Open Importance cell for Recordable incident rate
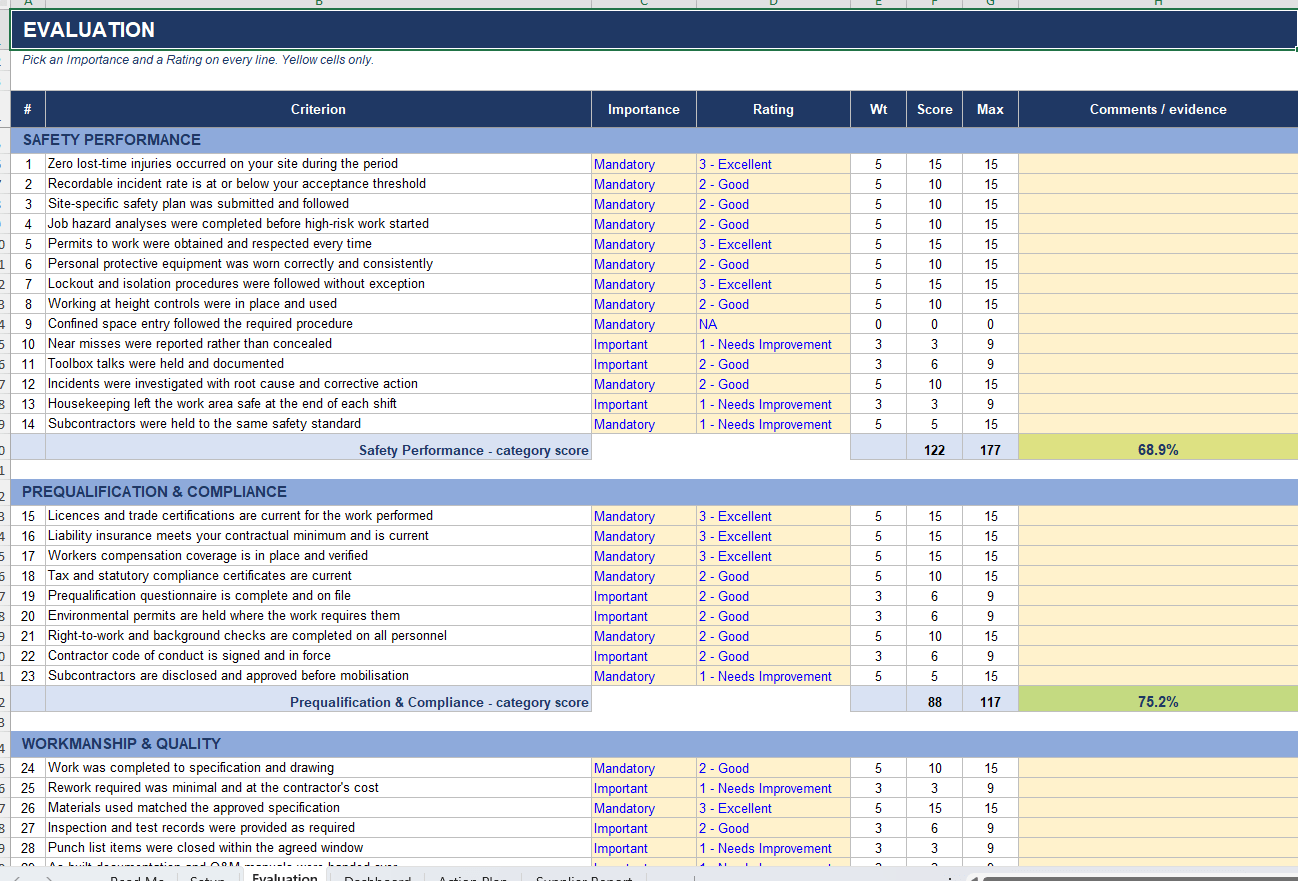The width and height of the screenshot is (1298, 881). 644,184
